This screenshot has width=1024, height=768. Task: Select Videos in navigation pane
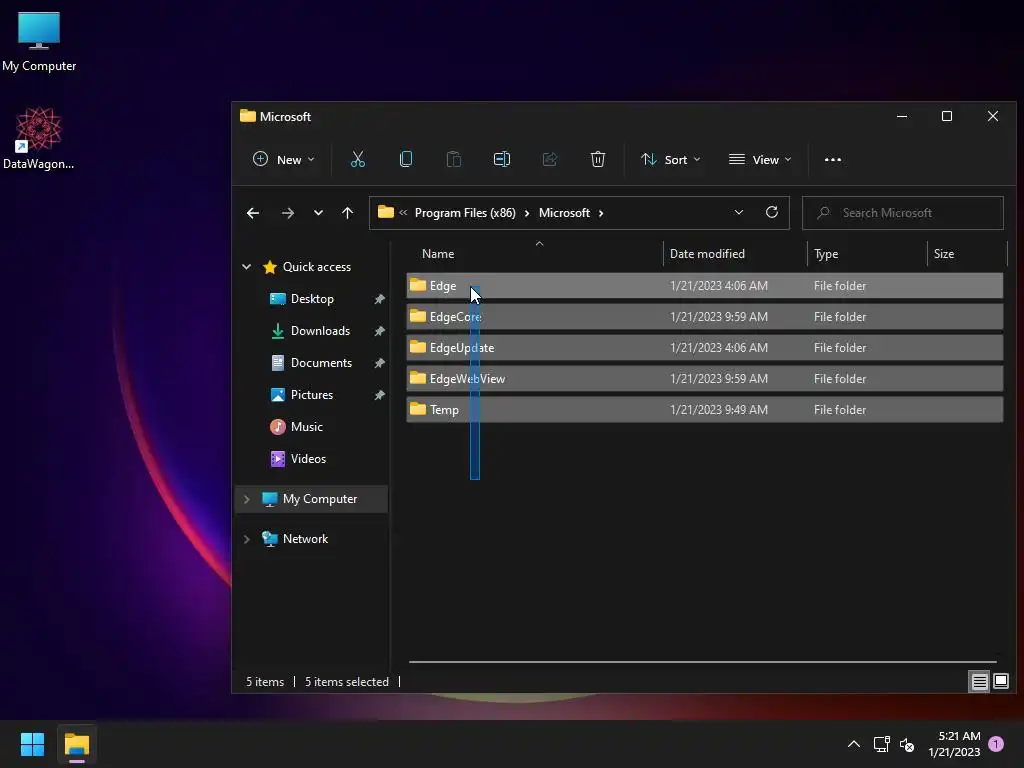click(308, 458)
